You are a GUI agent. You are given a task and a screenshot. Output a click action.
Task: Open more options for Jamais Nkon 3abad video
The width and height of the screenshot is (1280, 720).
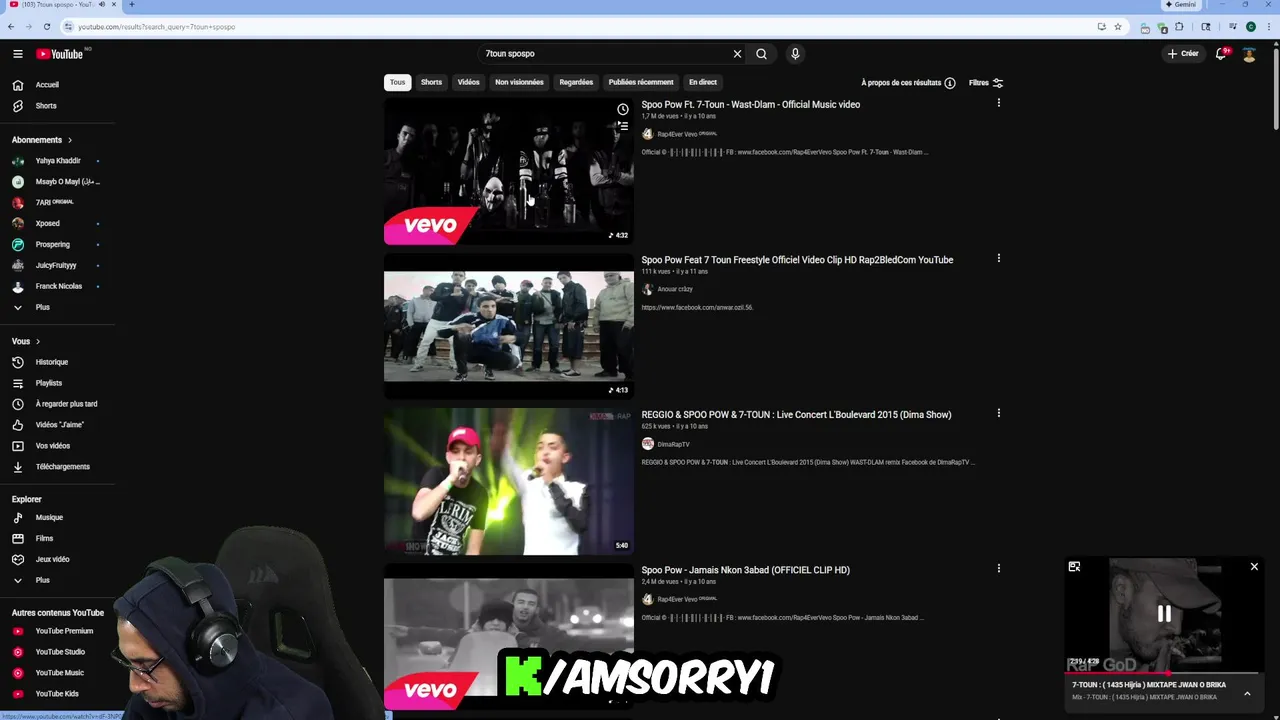(998, 568)
